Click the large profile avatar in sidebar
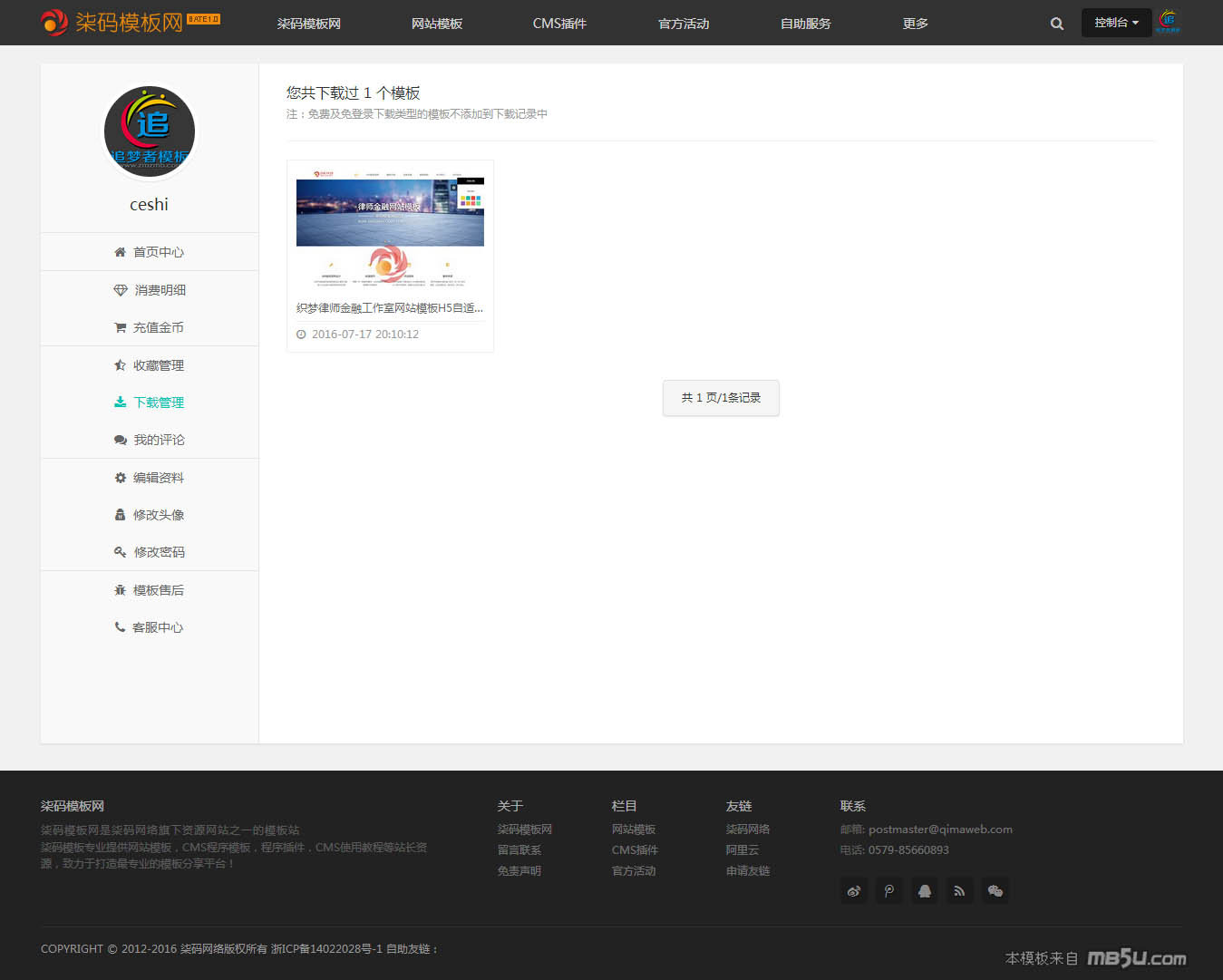 [x=150, y=131]
